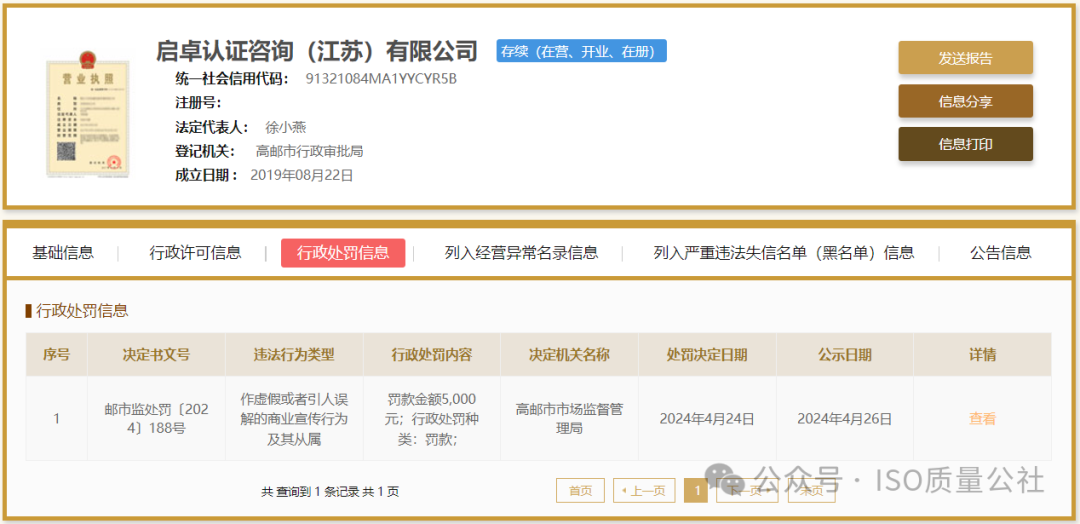Click the 统一社会信用代码 label

pyautogui.click(x=232, y=78)
